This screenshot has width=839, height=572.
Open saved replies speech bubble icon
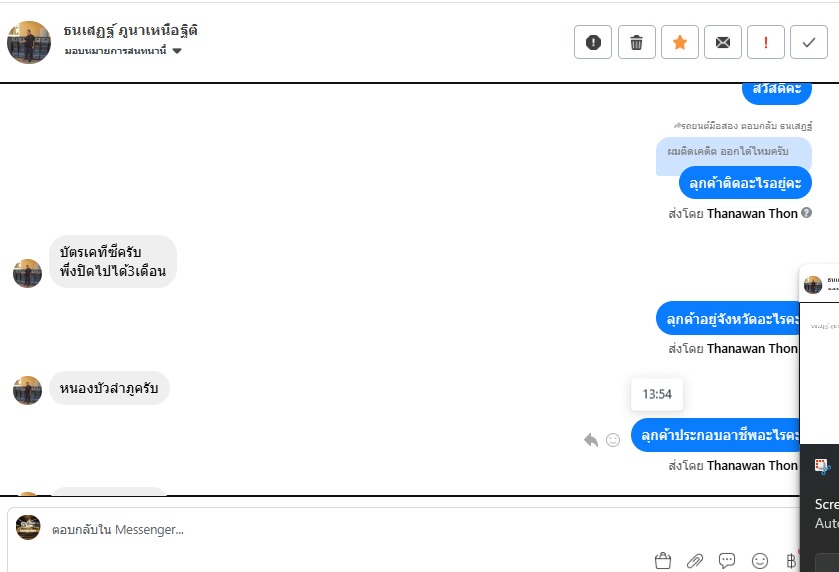click(727, 560)
